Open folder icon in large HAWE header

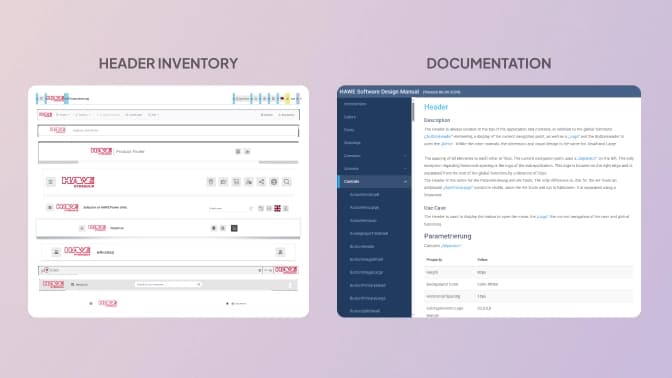pyautogui.click(x=223, y=182)
